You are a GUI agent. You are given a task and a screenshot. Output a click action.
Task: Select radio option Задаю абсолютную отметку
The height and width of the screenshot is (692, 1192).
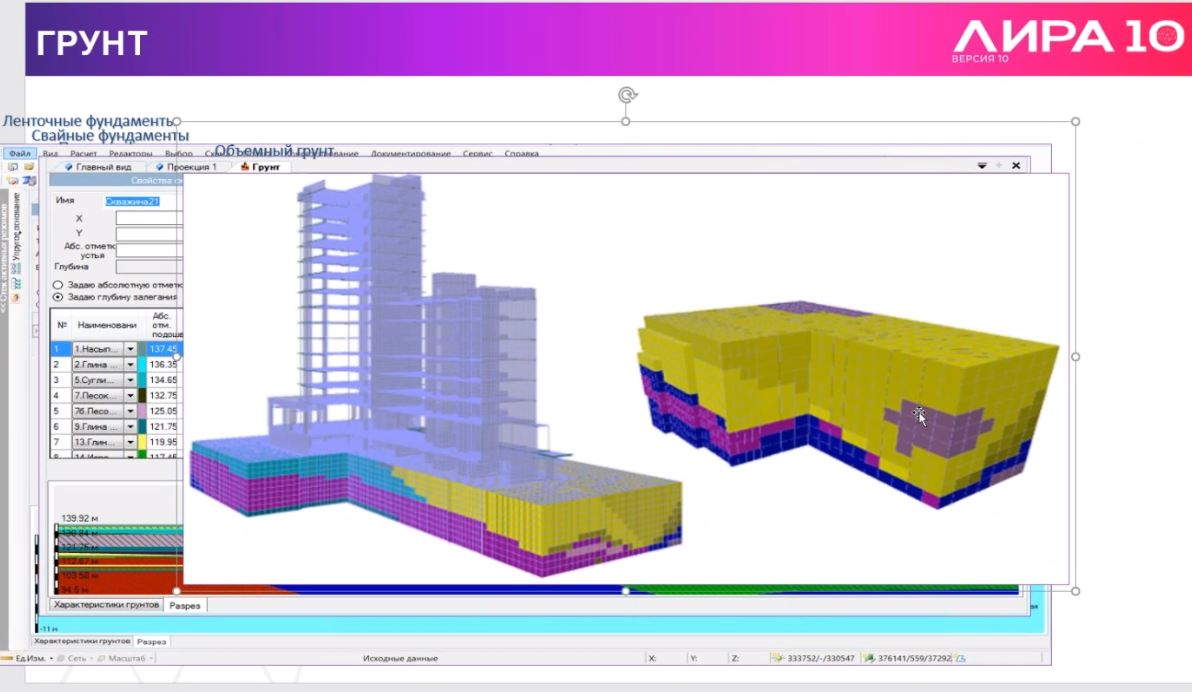pyautogui.click(x=58, y=285)
